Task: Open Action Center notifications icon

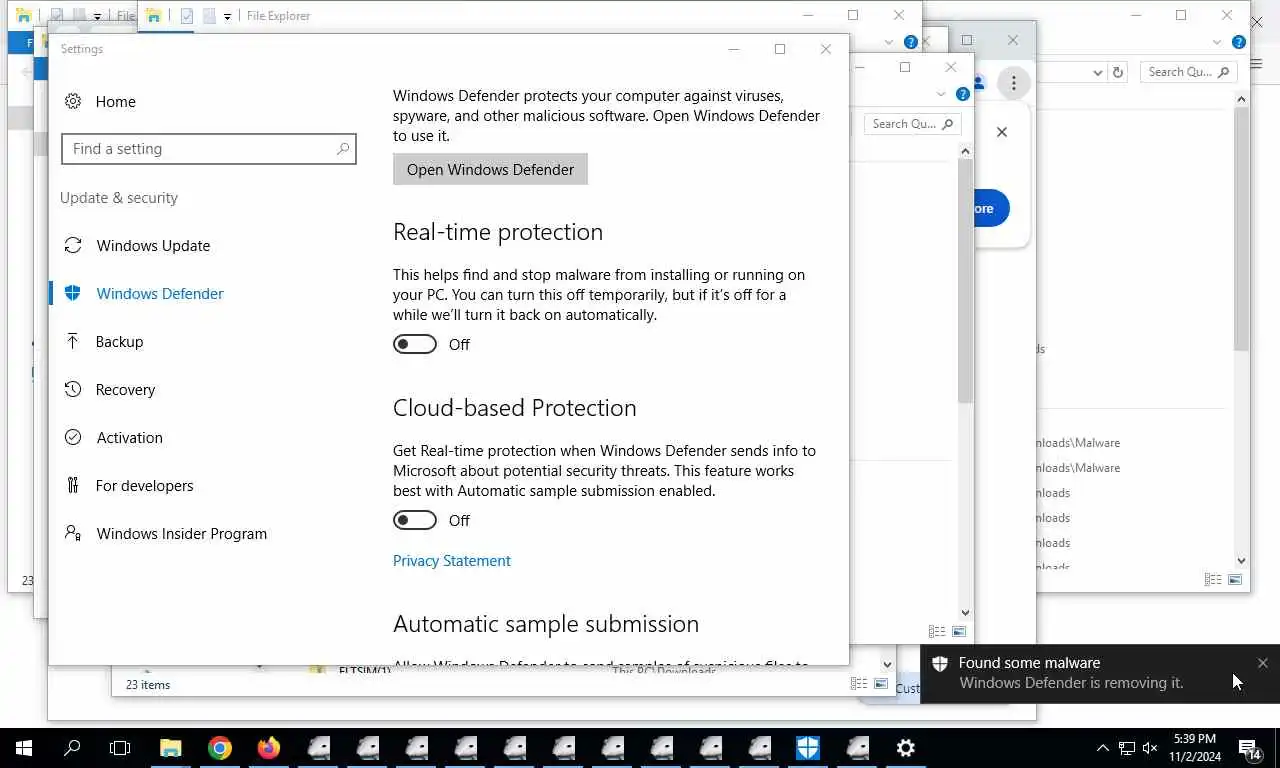Action: point(1249,748)
